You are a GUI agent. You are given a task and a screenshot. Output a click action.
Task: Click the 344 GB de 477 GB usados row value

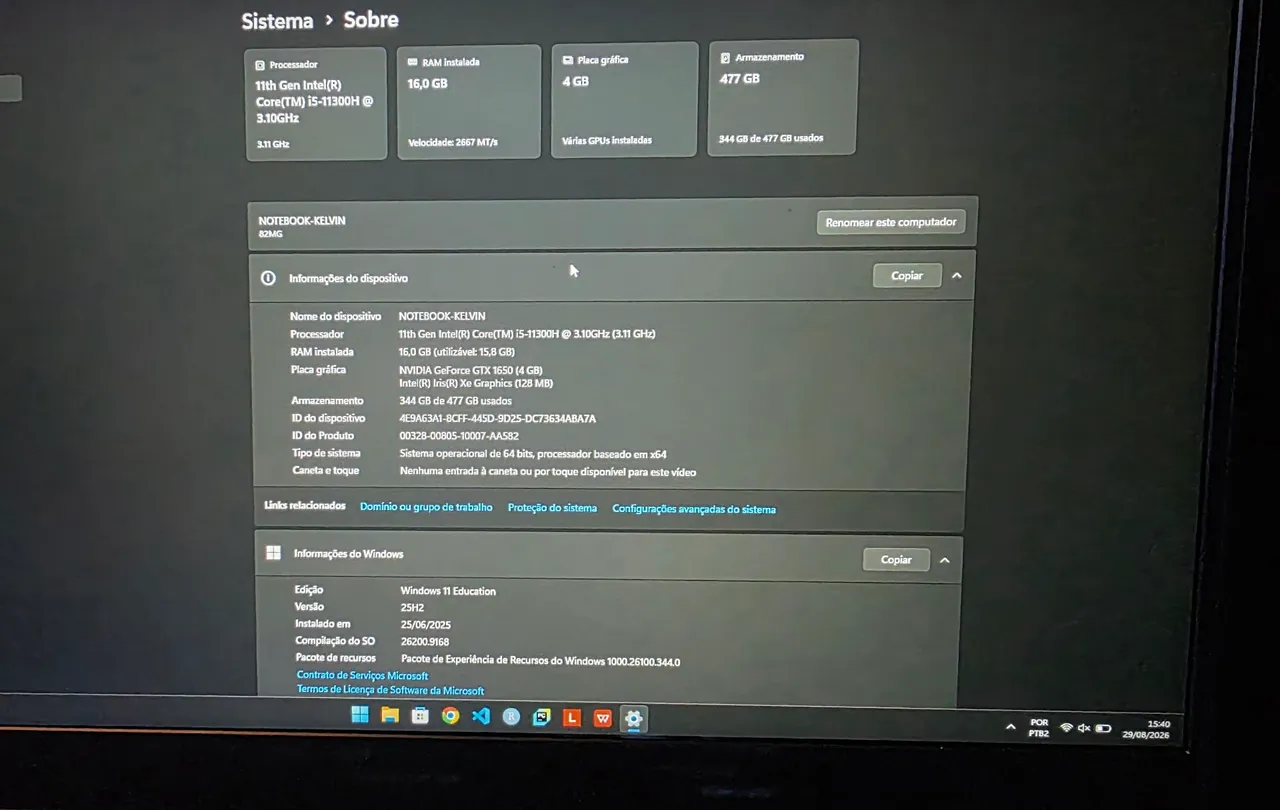pos(455,401)
